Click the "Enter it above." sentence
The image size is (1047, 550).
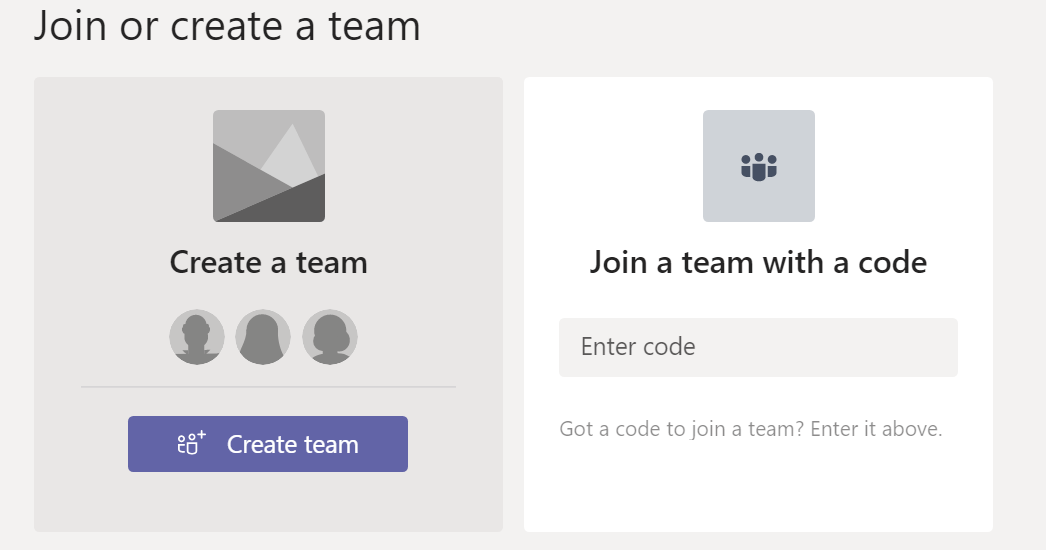point(876,429)
